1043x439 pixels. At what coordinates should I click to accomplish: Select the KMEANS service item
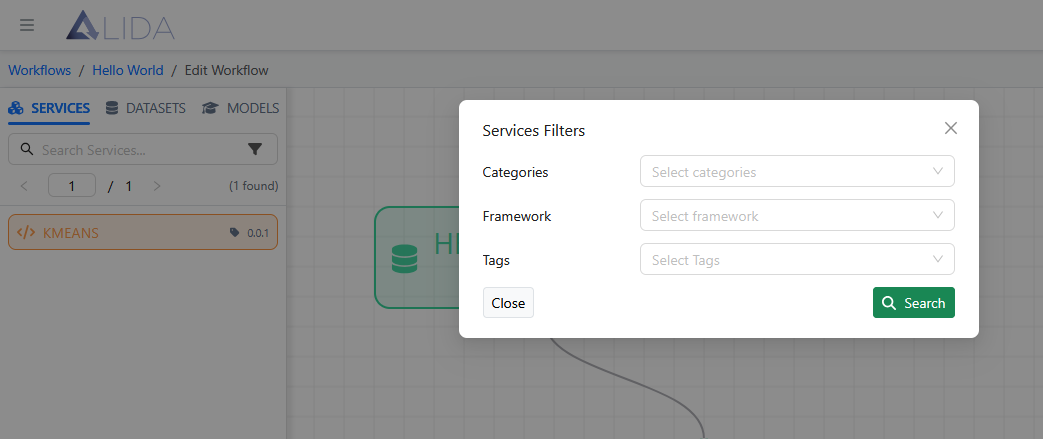coord(143,232)
